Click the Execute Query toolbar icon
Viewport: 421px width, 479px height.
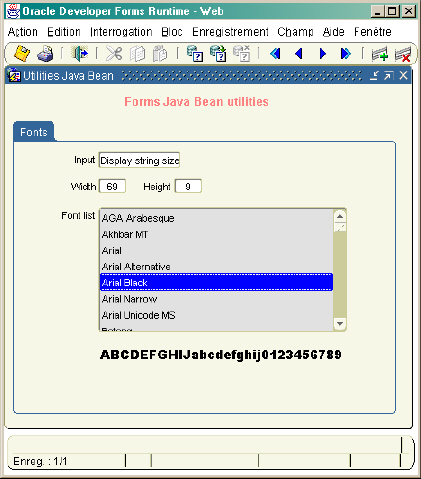pyautogui.click(x=218, y=54)
